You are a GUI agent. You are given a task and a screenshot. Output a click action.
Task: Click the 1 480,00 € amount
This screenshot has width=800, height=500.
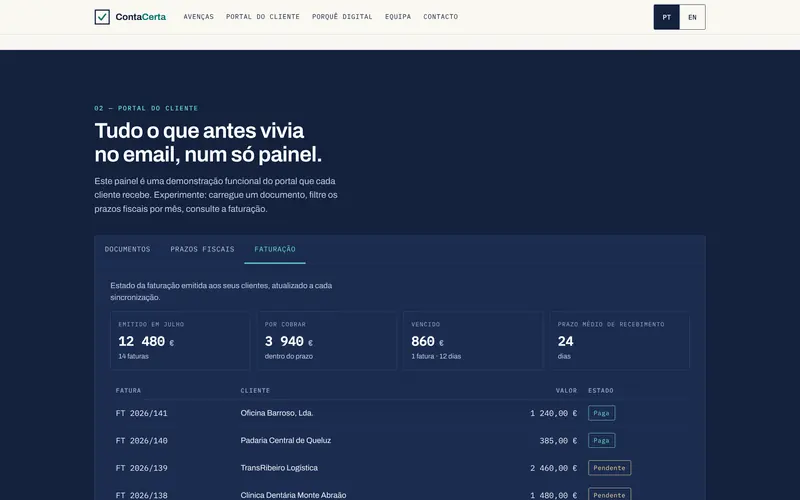pos(554,495)
